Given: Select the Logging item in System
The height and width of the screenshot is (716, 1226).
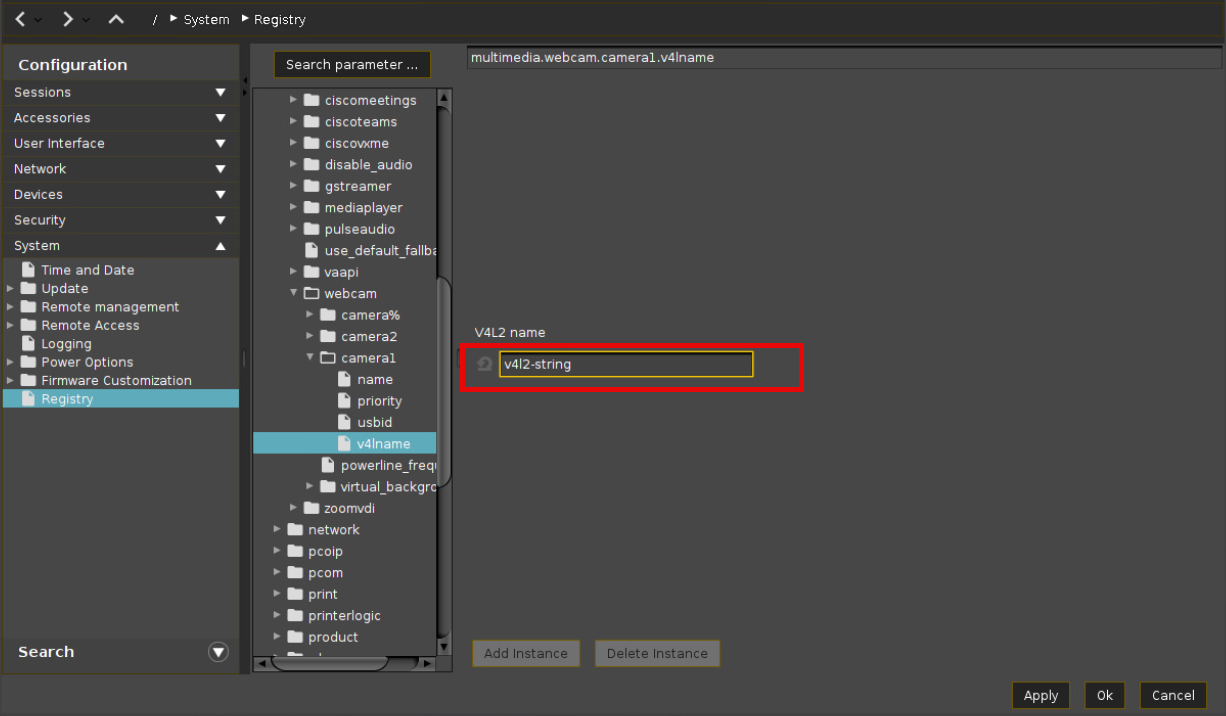Looking at the screenshot, I should [66, 344].
